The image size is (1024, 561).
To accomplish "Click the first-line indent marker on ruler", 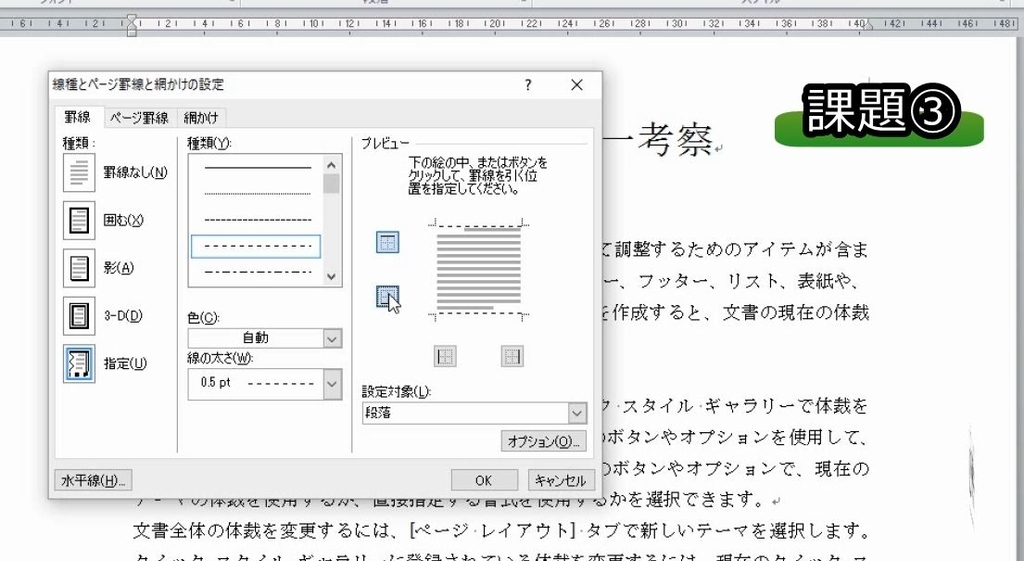I will [x=132, y=19].
